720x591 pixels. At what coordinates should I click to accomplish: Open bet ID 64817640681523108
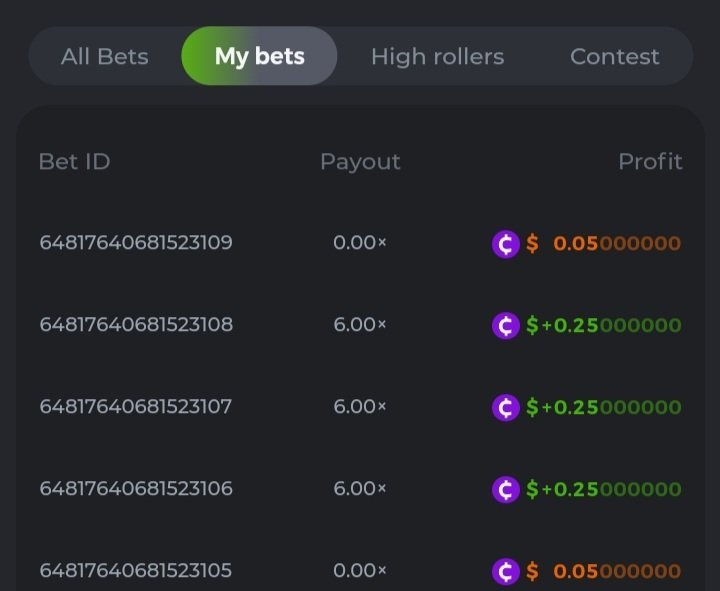click(x=136, y=325)
